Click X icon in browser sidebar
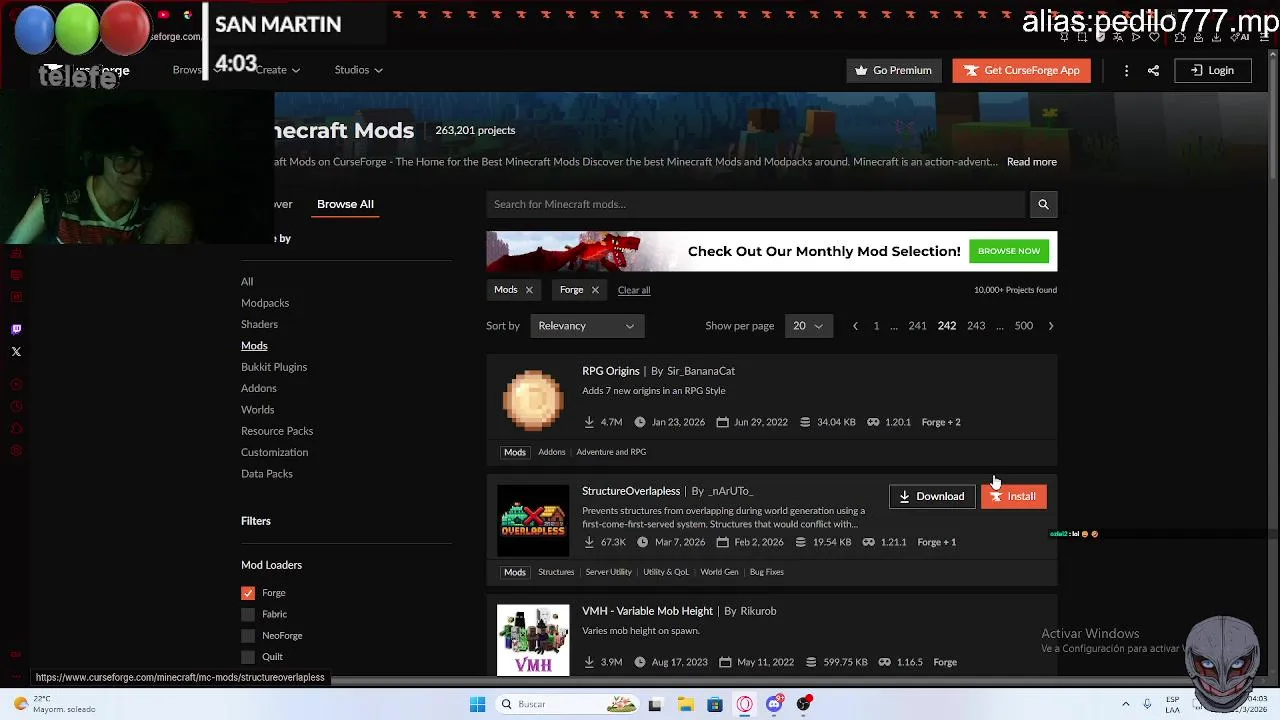 point(16,352)
